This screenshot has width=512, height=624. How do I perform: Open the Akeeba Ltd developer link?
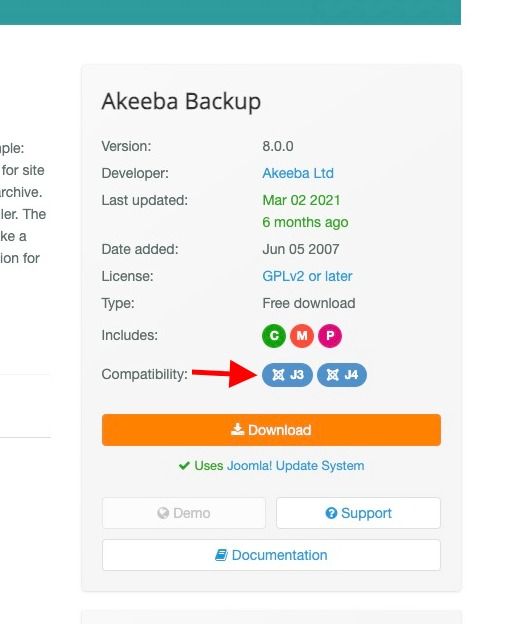pos(298,173)
